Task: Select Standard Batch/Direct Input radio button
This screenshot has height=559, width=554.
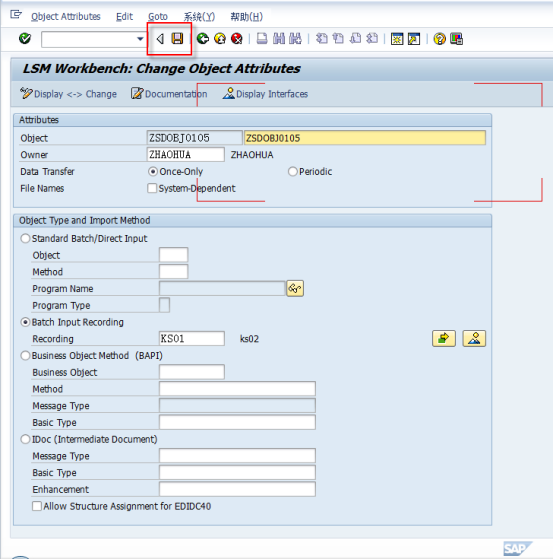Action: pos(25,238)
